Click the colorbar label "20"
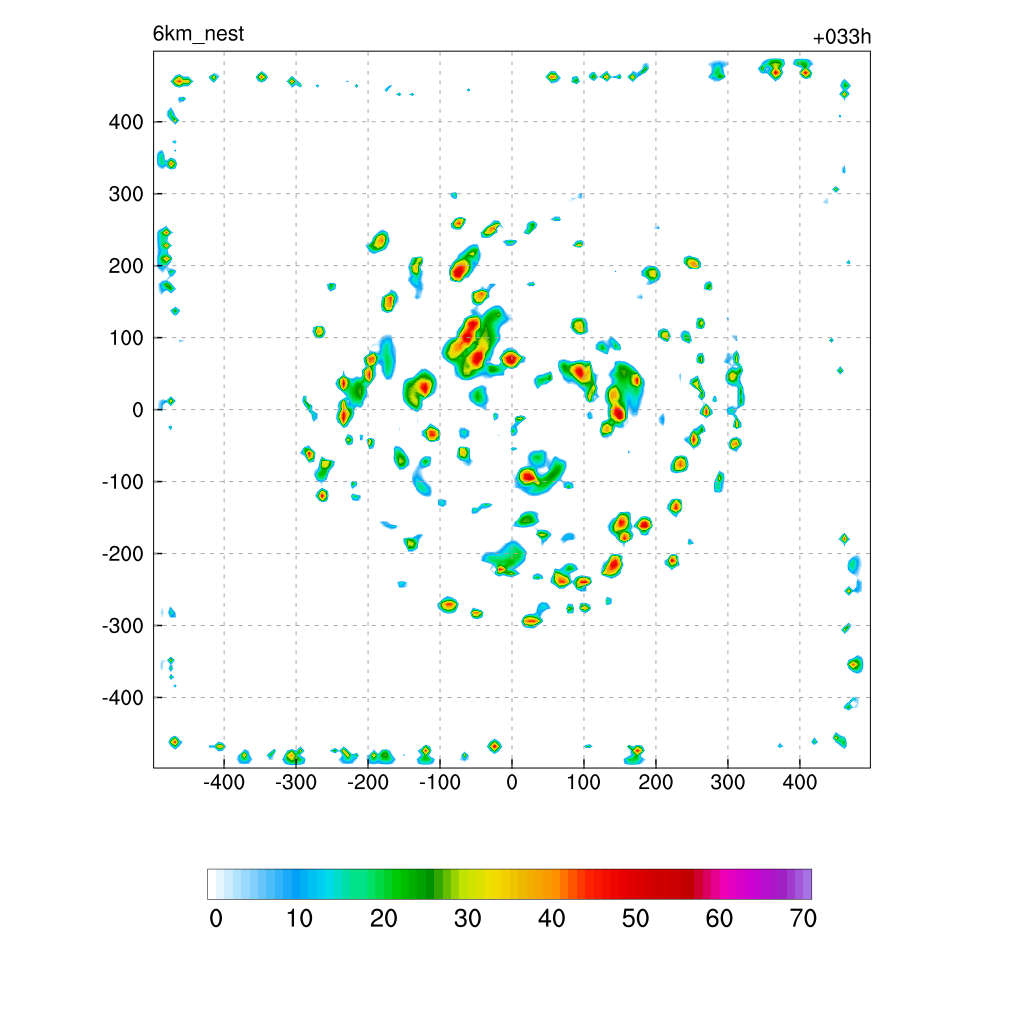Image resolution: width=1024 pixels, height=1024 pixels. [383, 919]
